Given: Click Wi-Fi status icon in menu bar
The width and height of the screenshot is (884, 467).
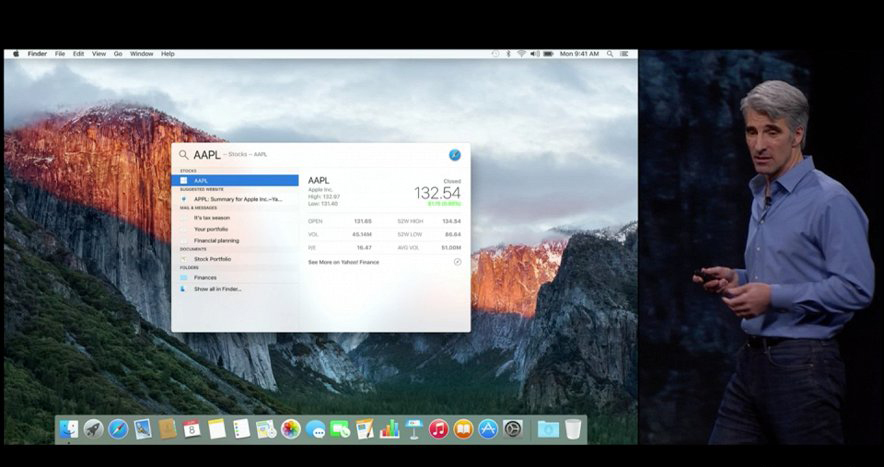Looking at the screenshot, I should pyautogui.click(x=521, y=54).
